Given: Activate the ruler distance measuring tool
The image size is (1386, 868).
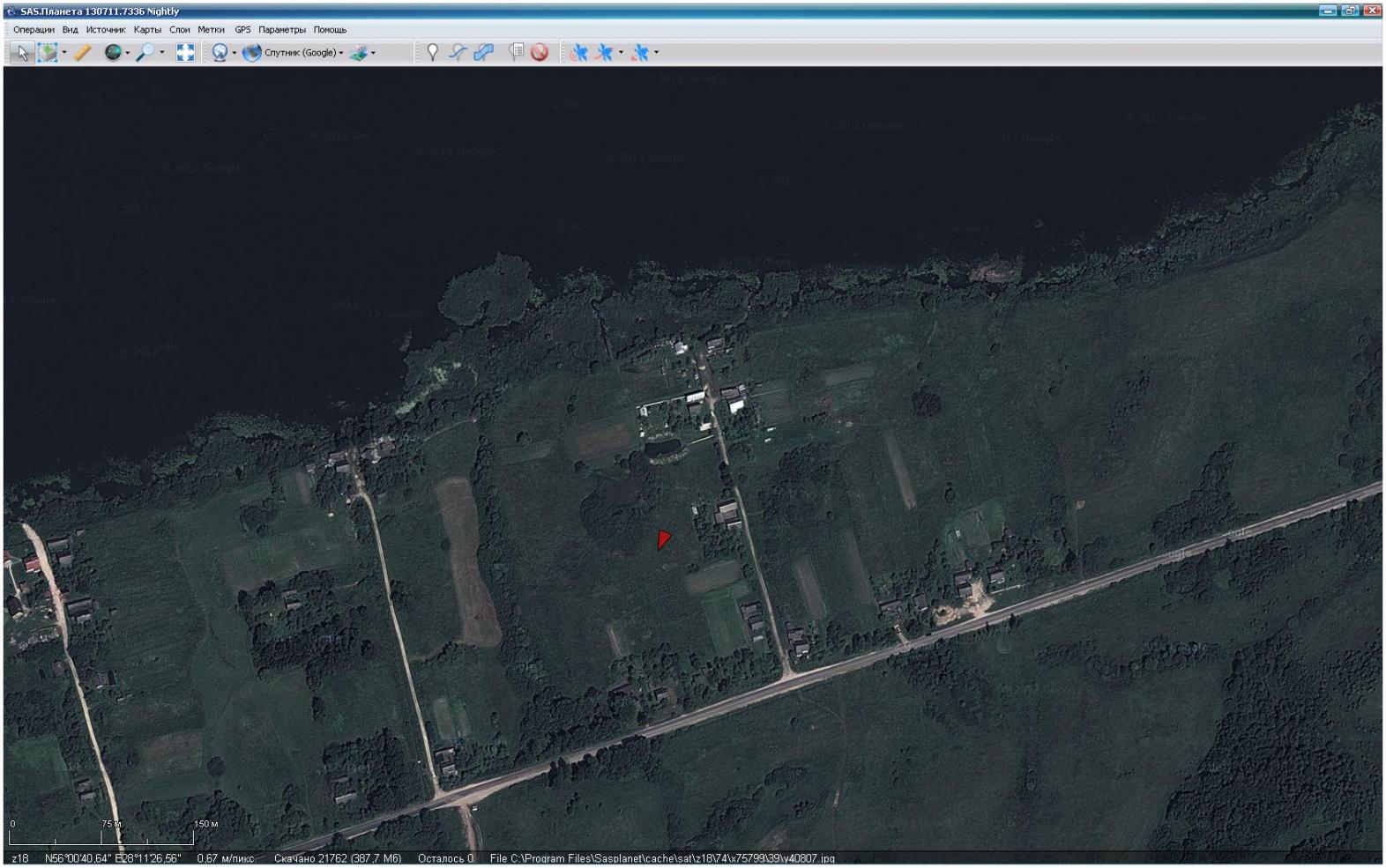Looking at the screenshot, I should click(x=82, y=53).
